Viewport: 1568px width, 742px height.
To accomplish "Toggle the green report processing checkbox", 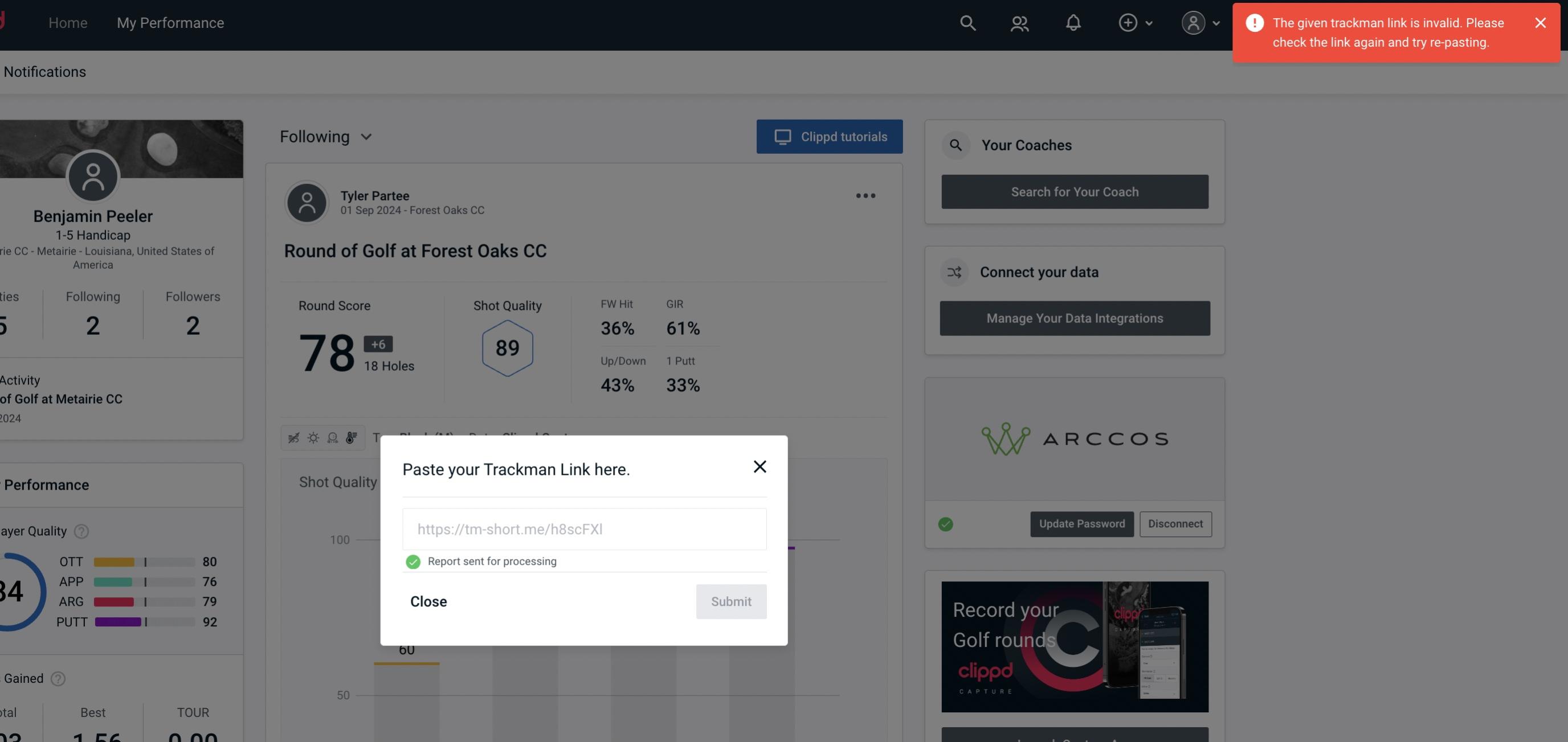I will (411, 561).
